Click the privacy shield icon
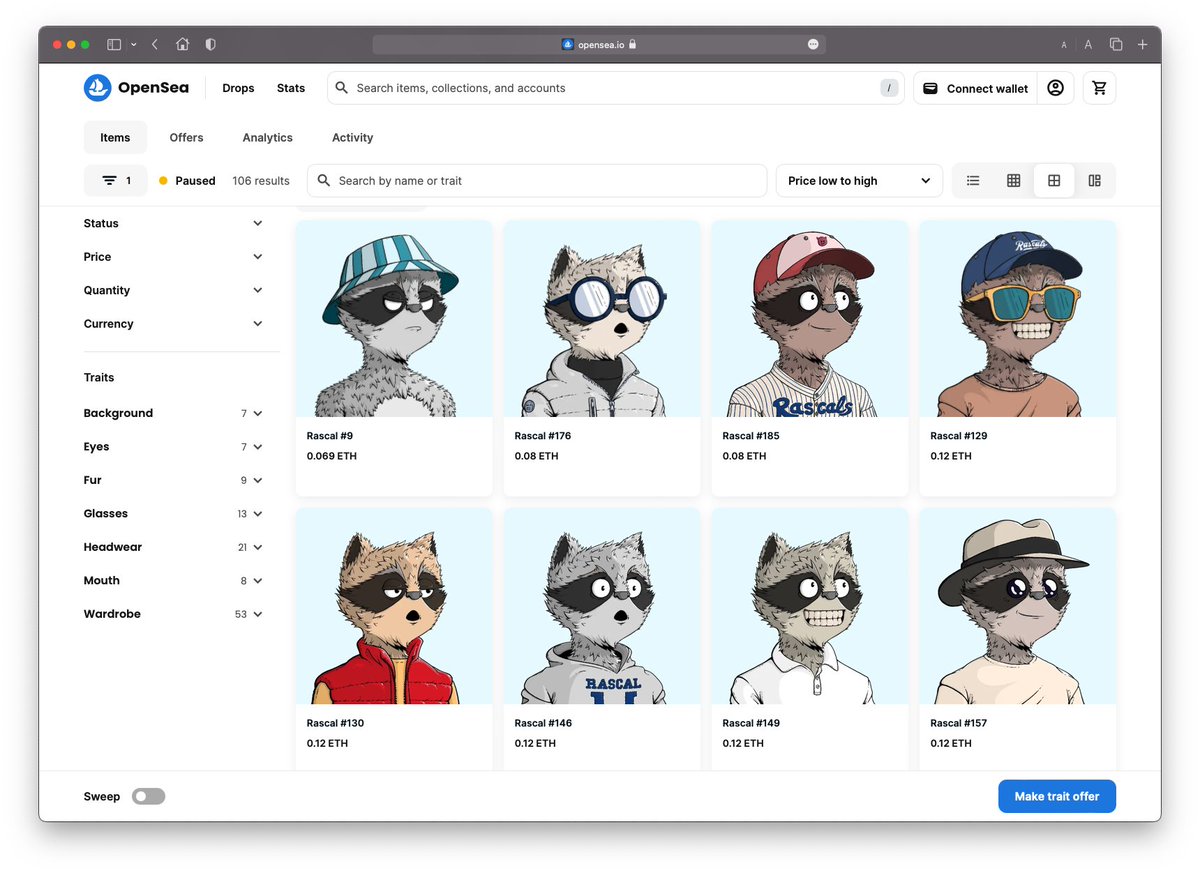 pyautogui.click(x=210, y=44)
